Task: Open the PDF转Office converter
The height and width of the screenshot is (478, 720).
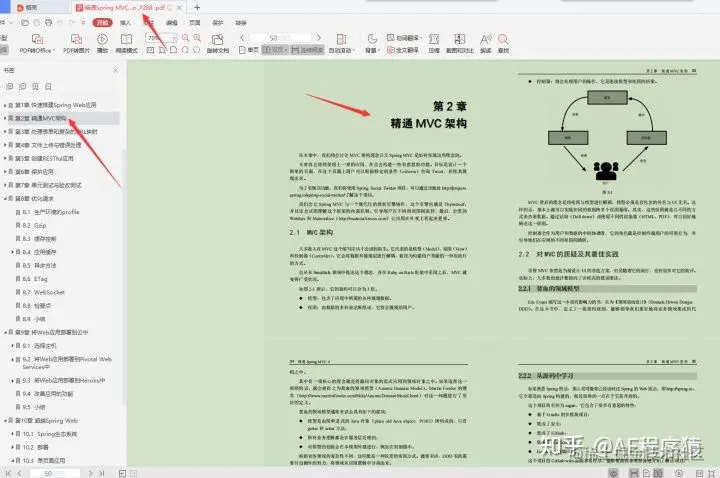Action: click(37, 44)
